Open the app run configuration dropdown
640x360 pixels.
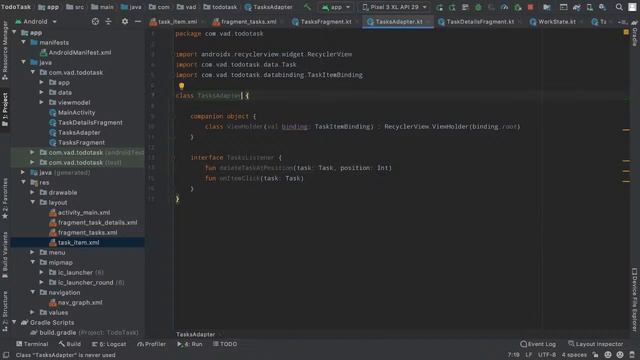coord(336,7)
